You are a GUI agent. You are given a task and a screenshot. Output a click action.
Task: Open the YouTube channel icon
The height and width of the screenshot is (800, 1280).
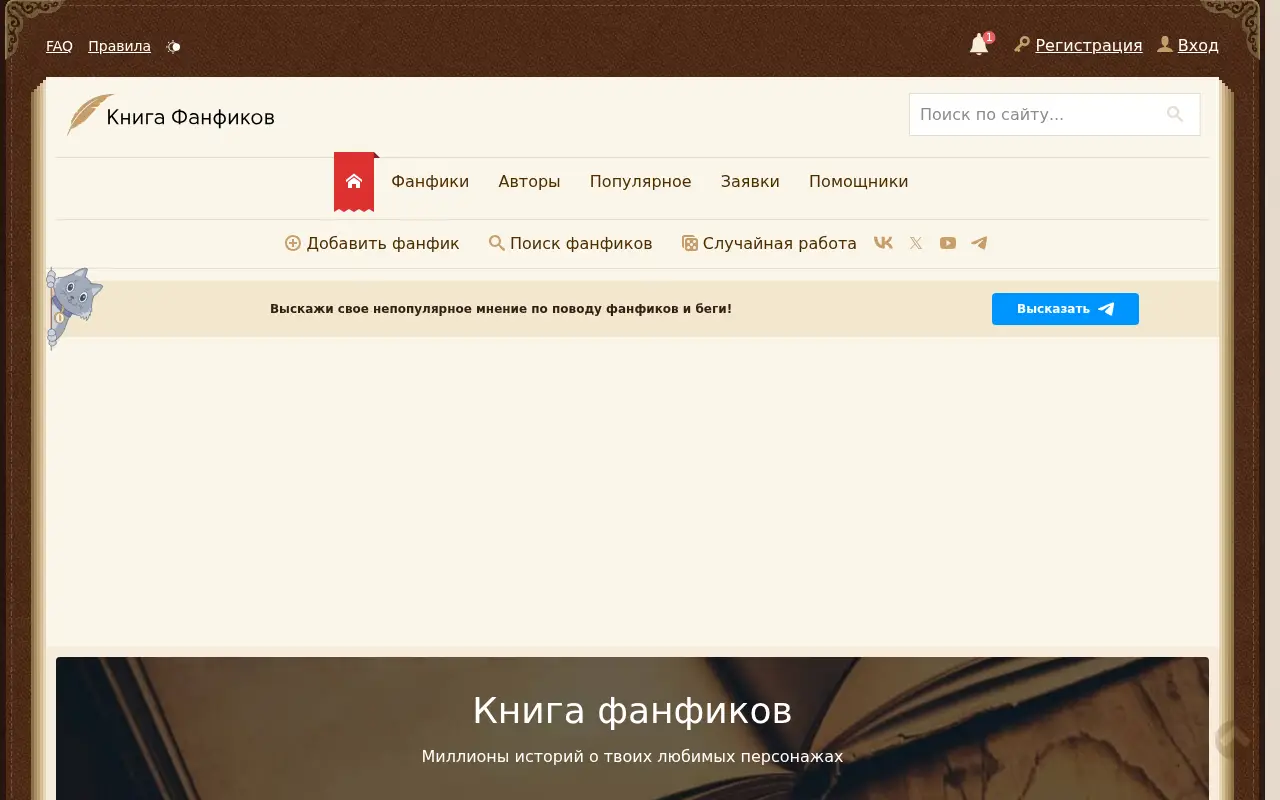pos(948,243)
